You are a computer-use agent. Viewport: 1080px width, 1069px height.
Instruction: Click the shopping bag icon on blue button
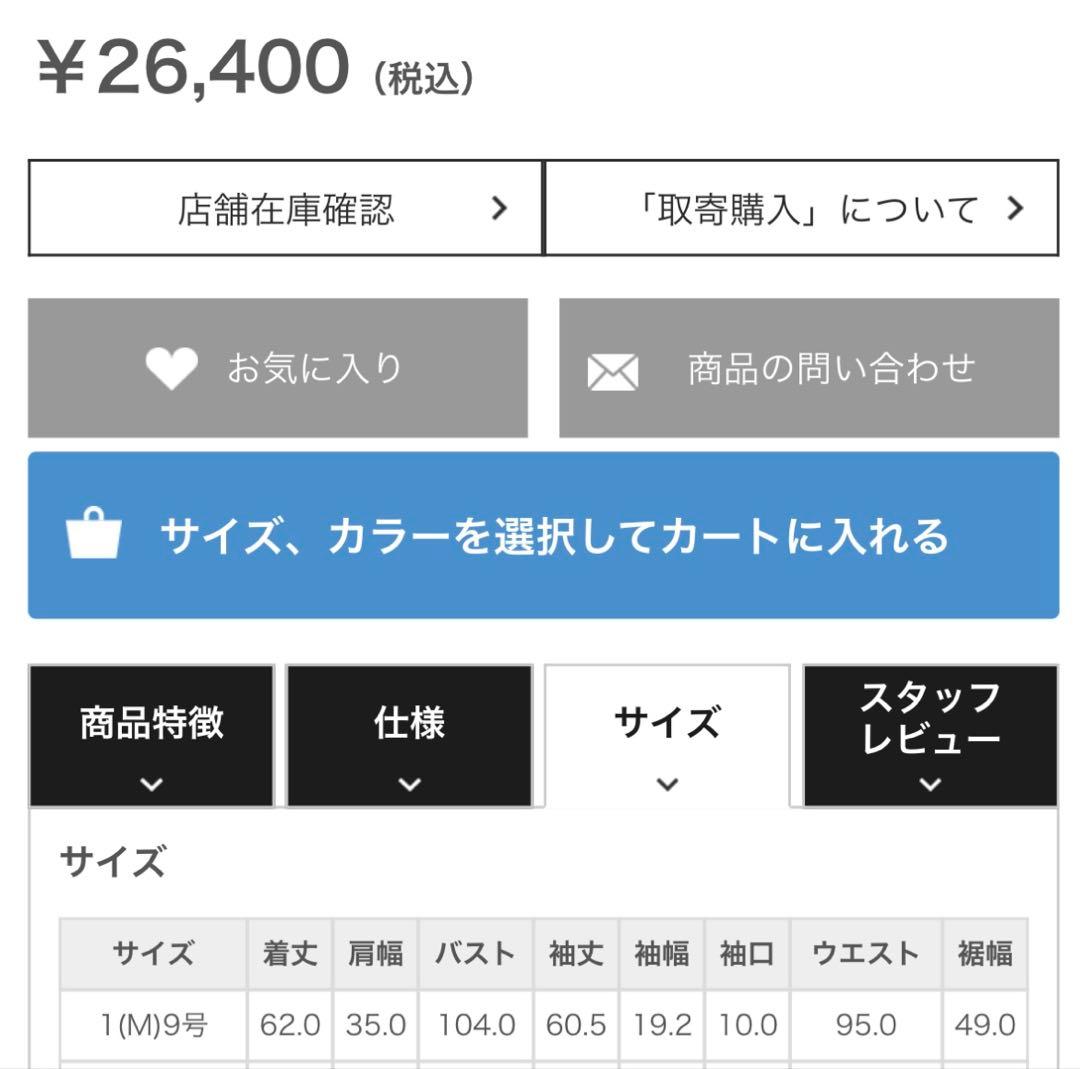(x=93, y=536)
